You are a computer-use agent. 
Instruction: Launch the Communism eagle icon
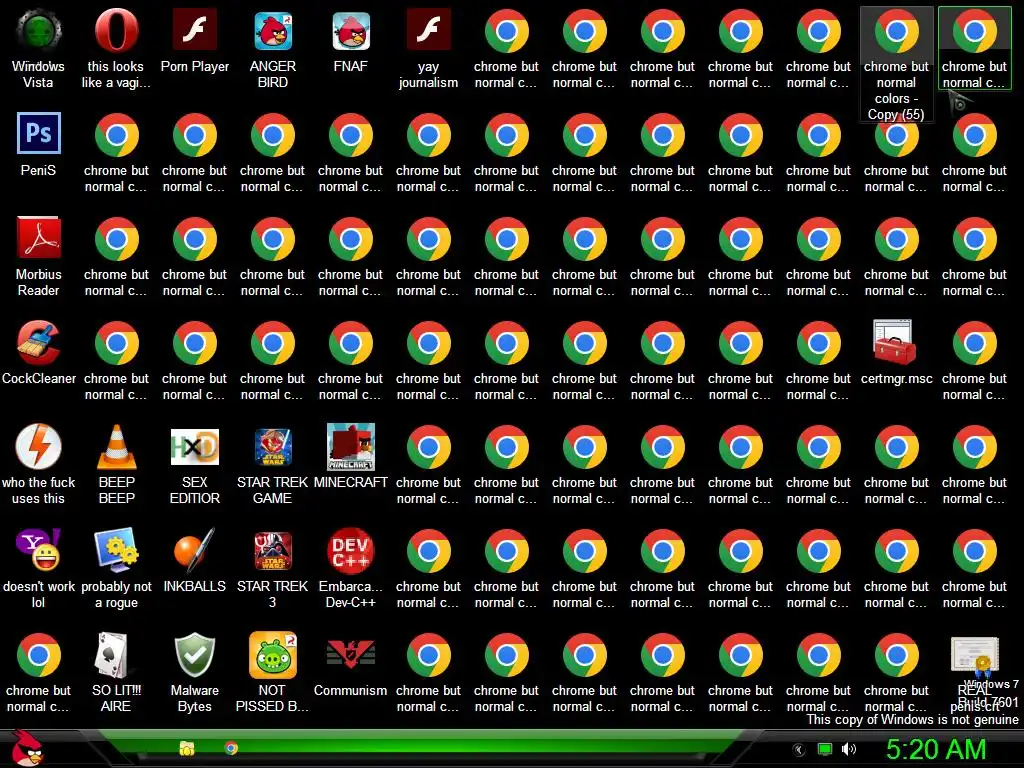coord(351,654)
